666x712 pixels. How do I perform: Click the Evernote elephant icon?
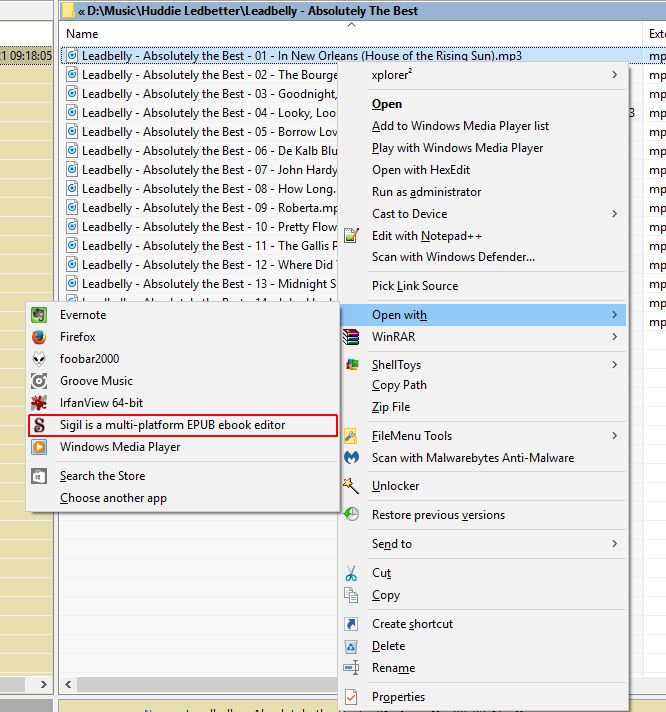pyautogui.click(x=39, y=315)
